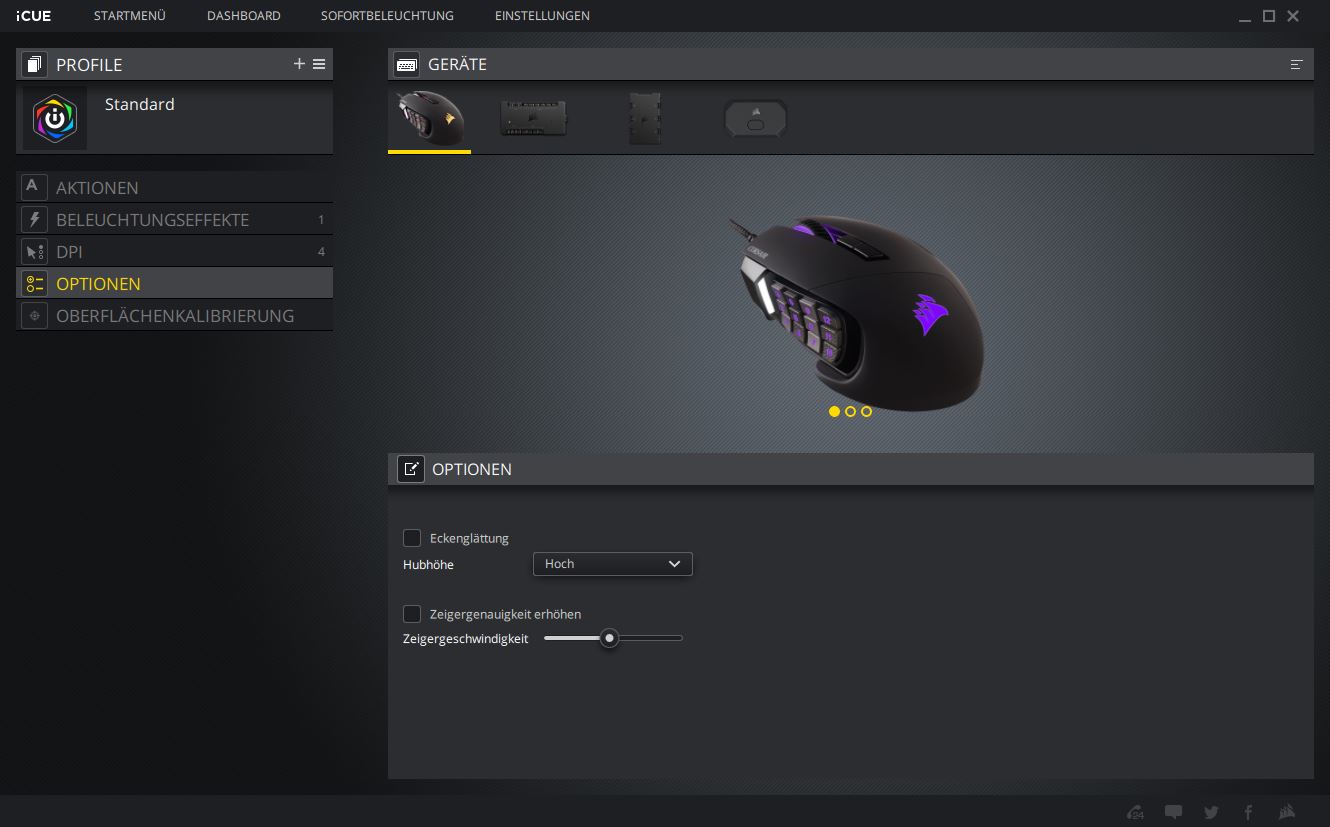The width and height of the screenshot is (1330, 827).
Task: Open the Aktionen section
Action: [175, 187]
